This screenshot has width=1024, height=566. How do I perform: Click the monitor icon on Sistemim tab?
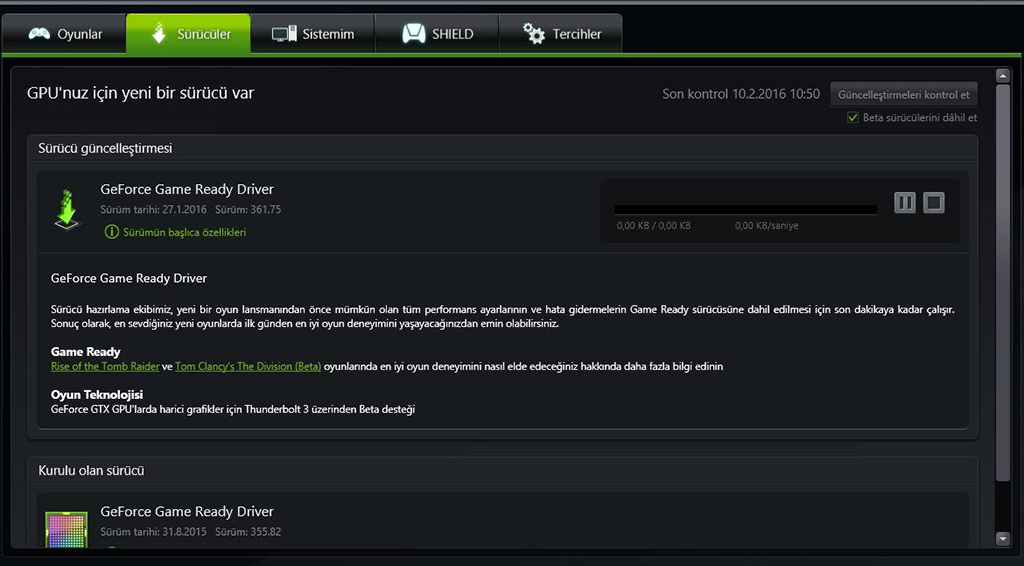pyautogui.click(x=284, y=35)
